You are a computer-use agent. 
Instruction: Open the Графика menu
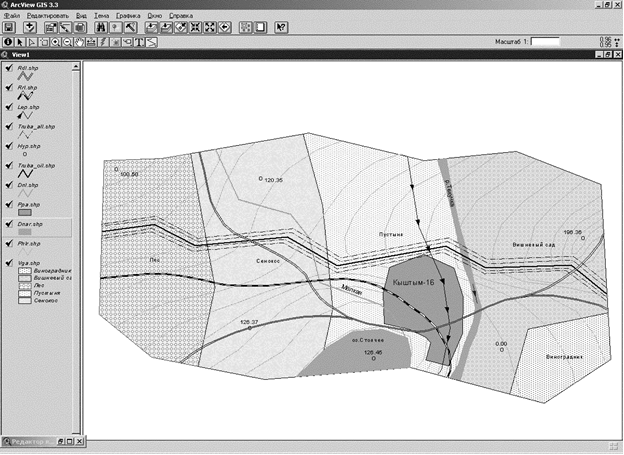pos(127,16)
